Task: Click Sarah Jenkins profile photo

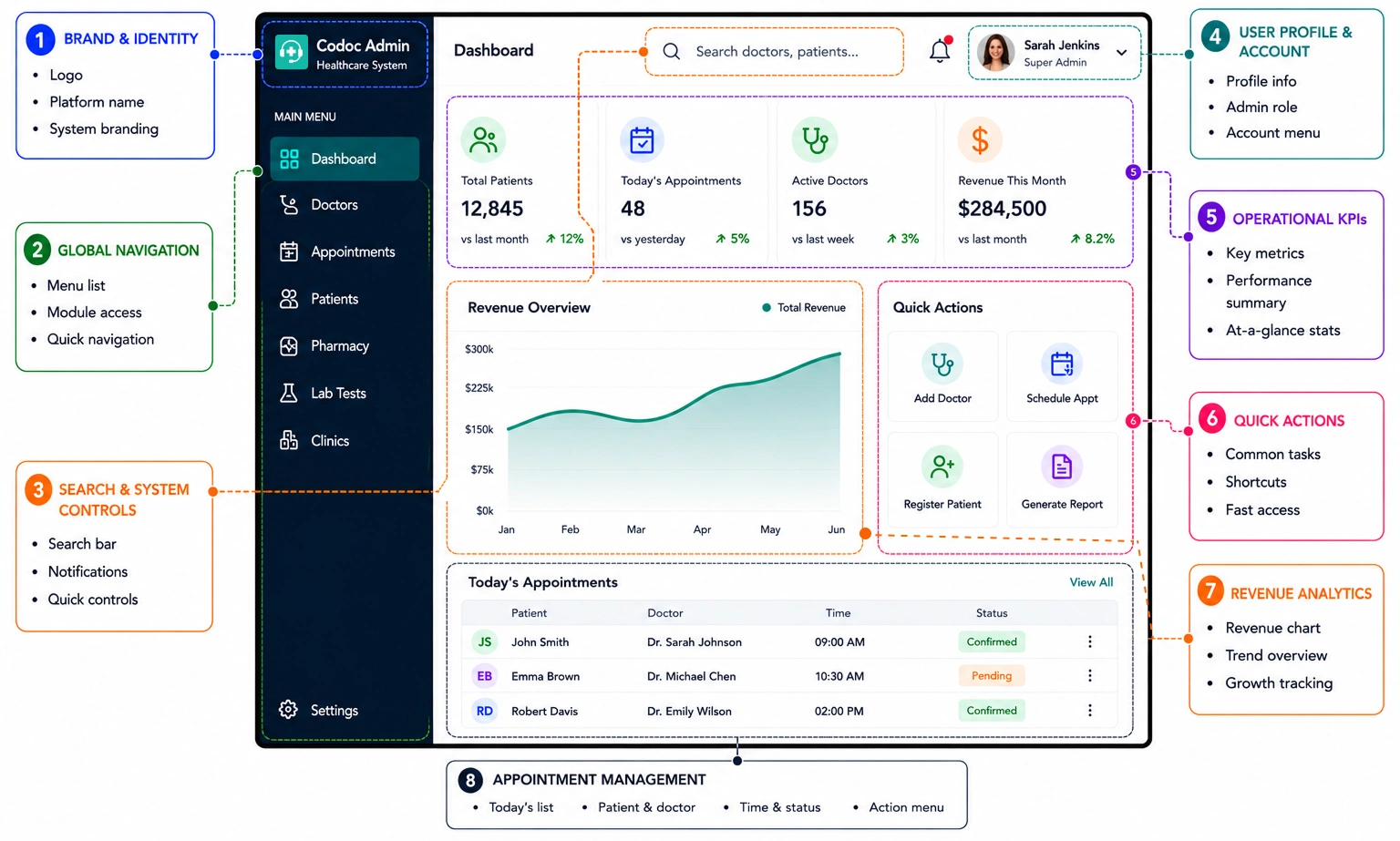Action: [x=996, y=53]
